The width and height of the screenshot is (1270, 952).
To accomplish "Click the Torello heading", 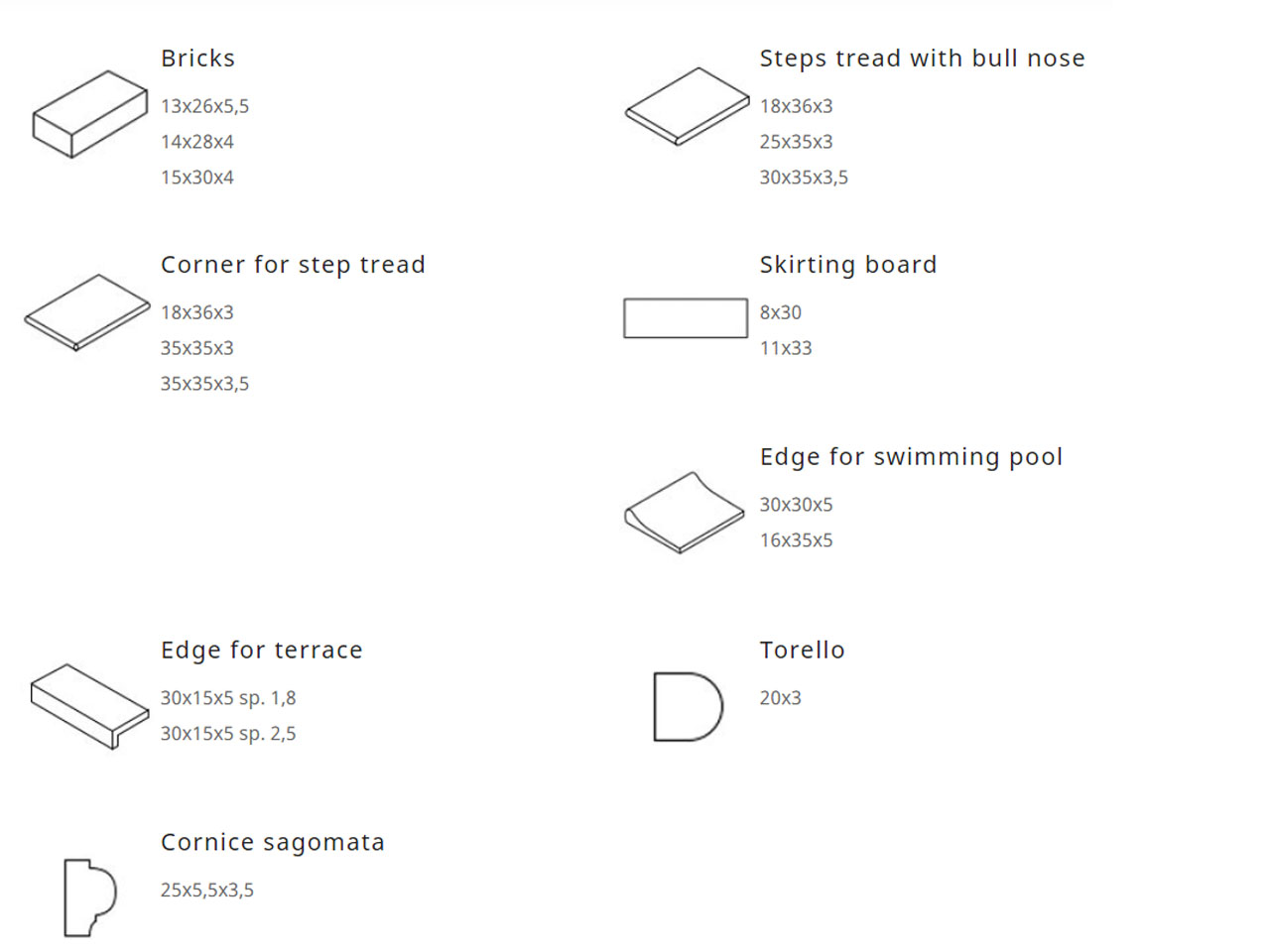I will click(x=802, y=651).
